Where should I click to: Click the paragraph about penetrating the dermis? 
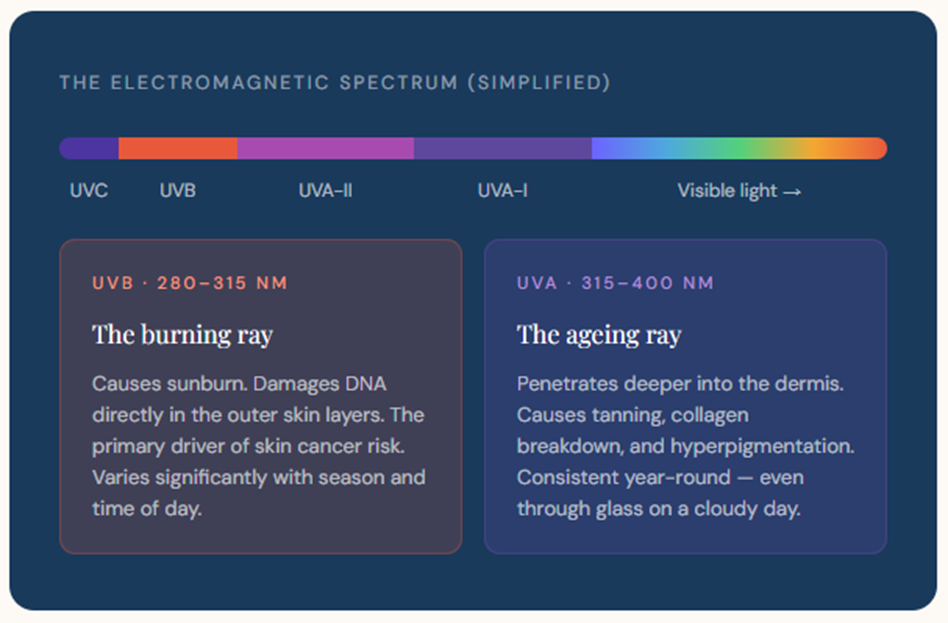pyautogui.click(x=685, y=446)
